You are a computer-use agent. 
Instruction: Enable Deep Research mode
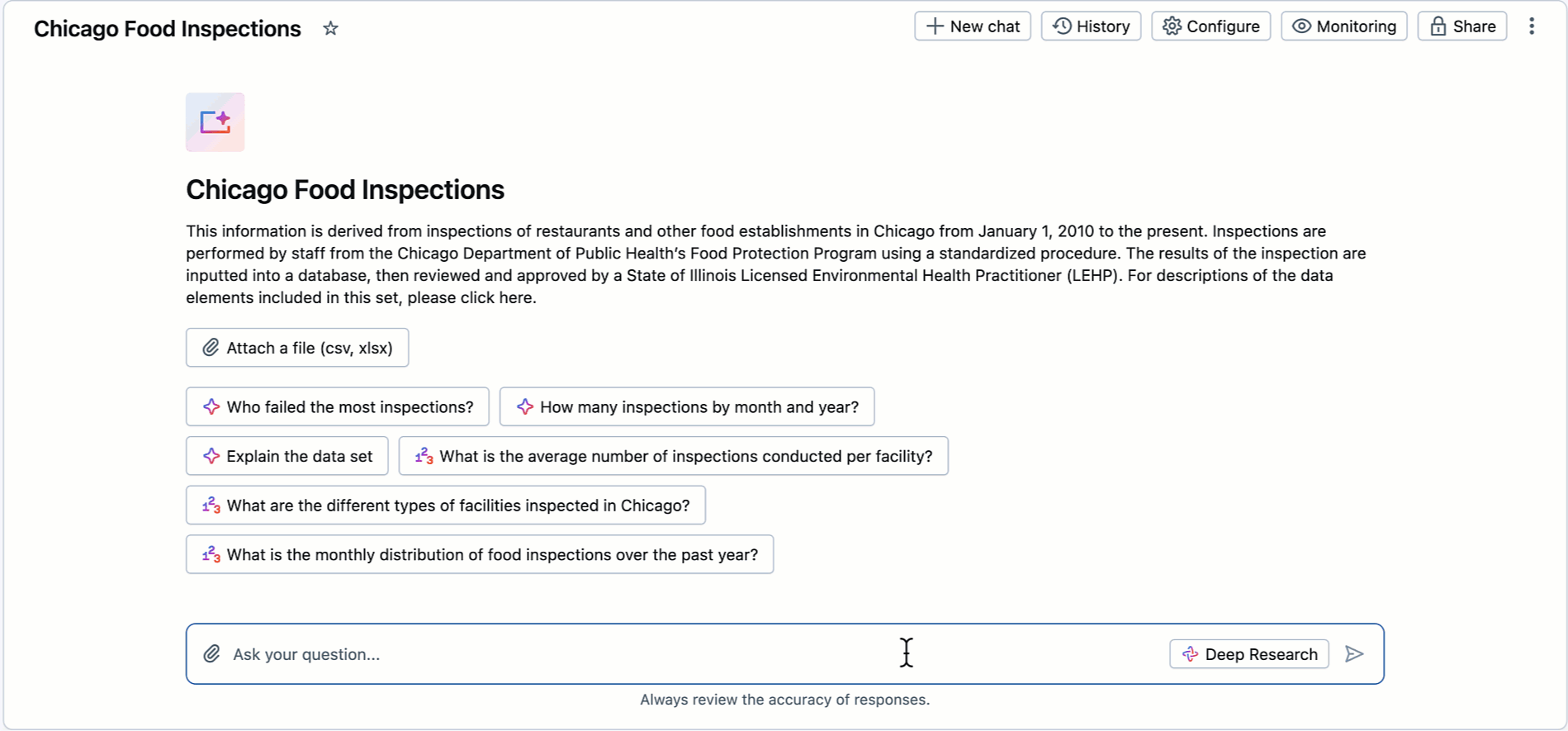coord(1248,654)
